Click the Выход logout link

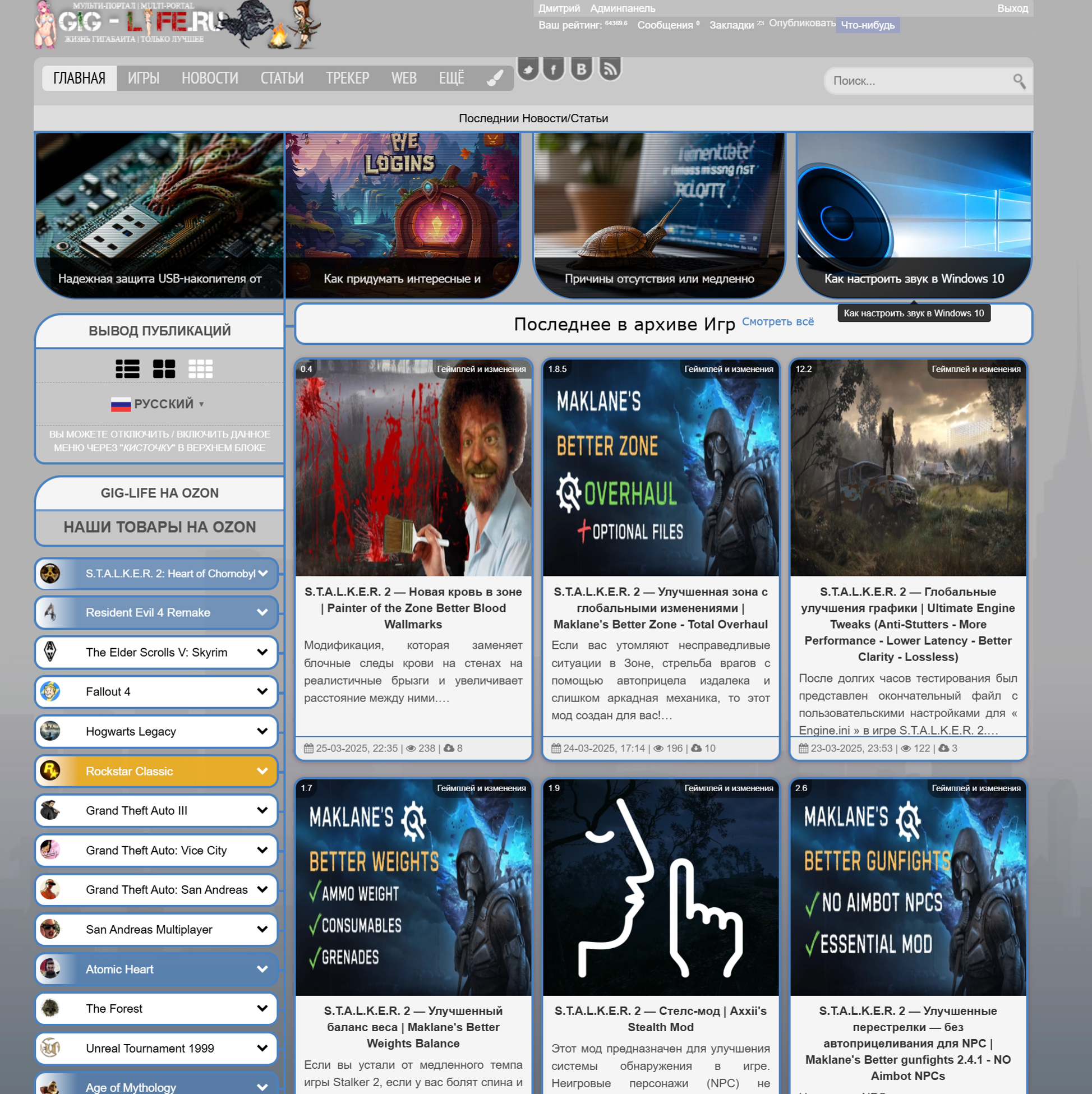point(1012,8)
